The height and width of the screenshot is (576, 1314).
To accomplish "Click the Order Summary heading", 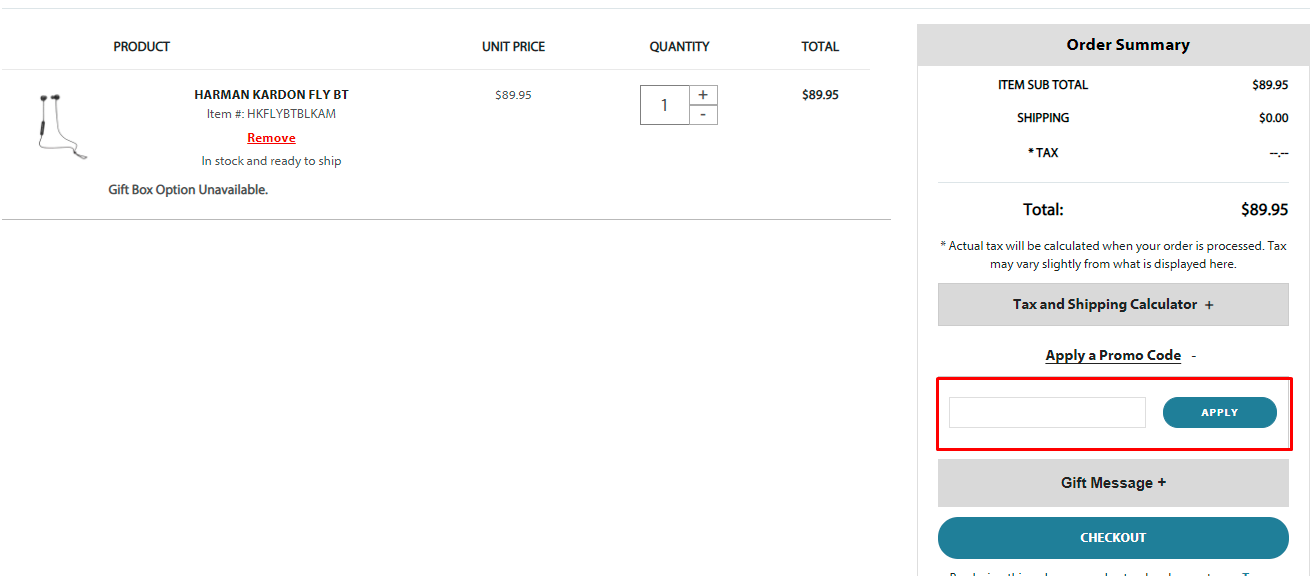I will (x=1128, y=45).
